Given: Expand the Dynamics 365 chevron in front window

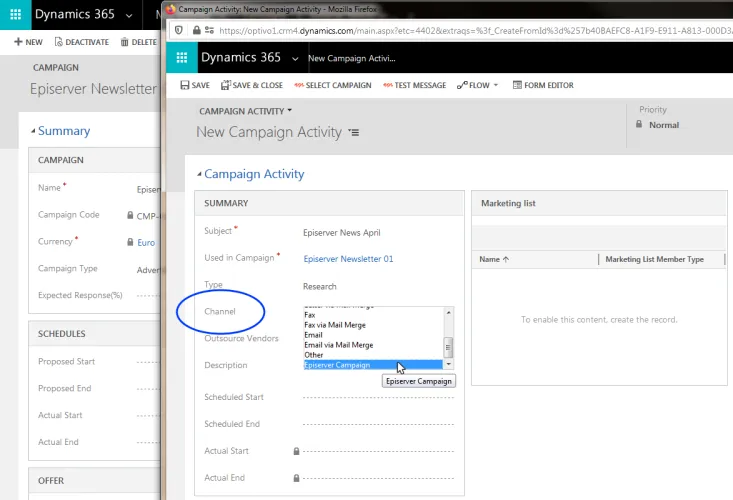Looking at the screenshot, I should [x=295, y=59].
